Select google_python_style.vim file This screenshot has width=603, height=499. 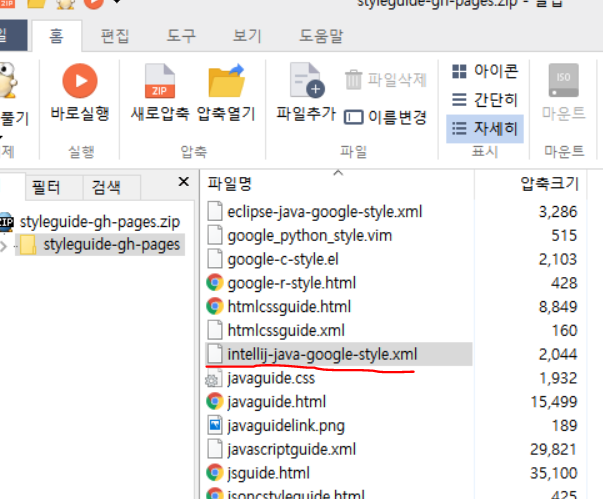tap(310, 236)
